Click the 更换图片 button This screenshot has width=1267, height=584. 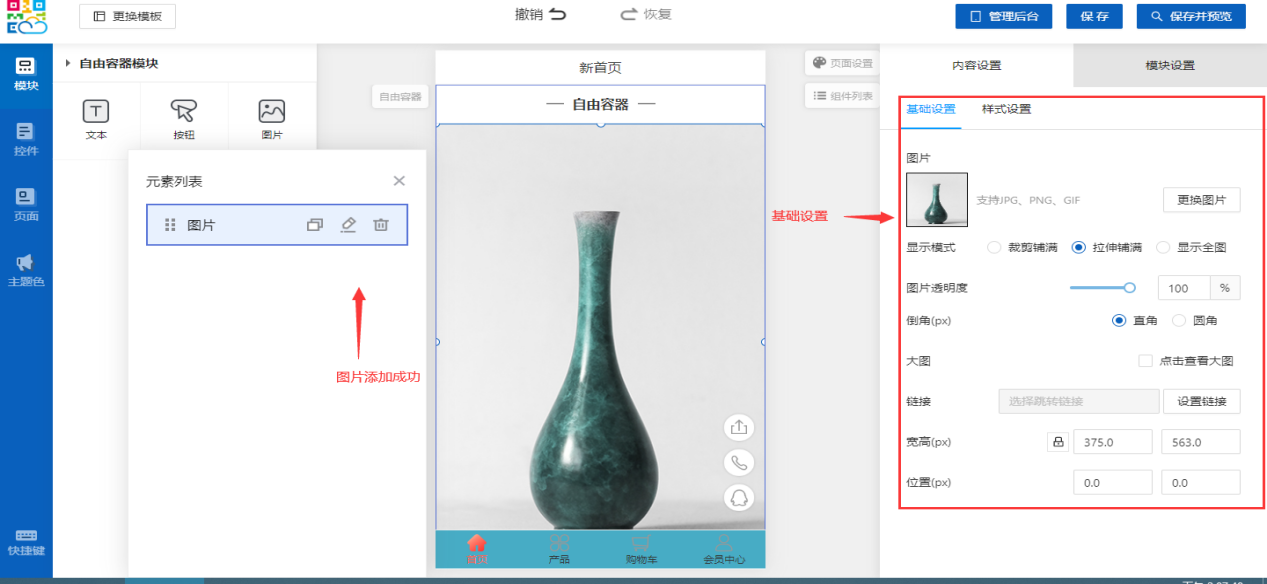pos(1201,200)
